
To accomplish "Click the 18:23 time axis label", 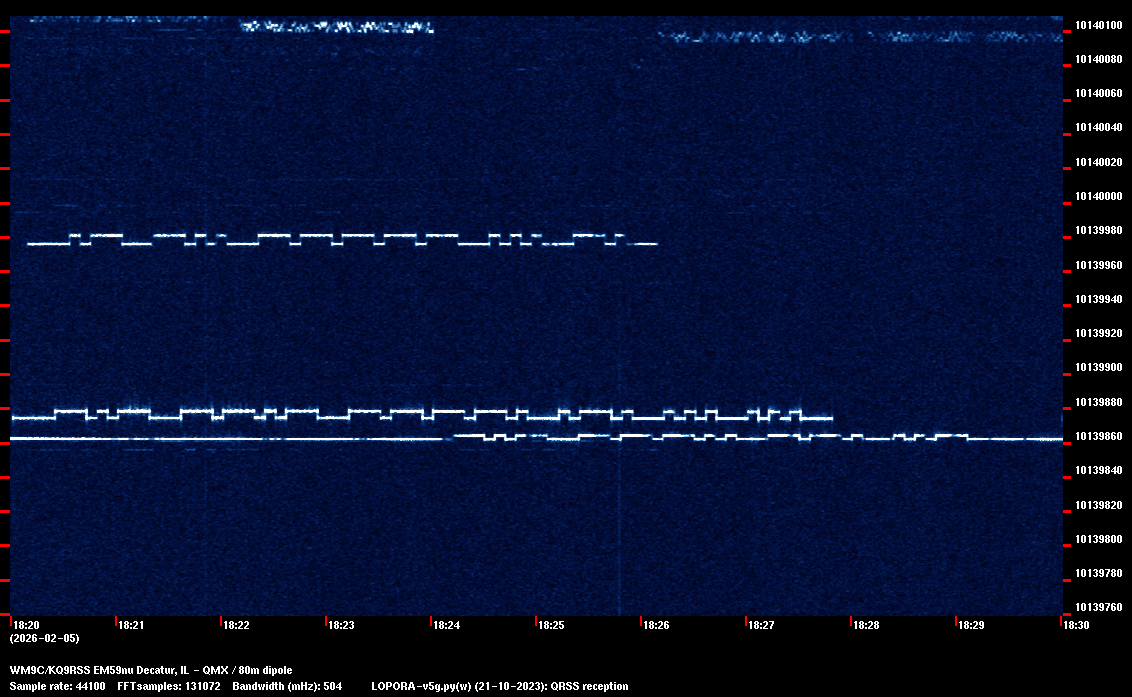I will pyautogui.click(x=341, y=625).
